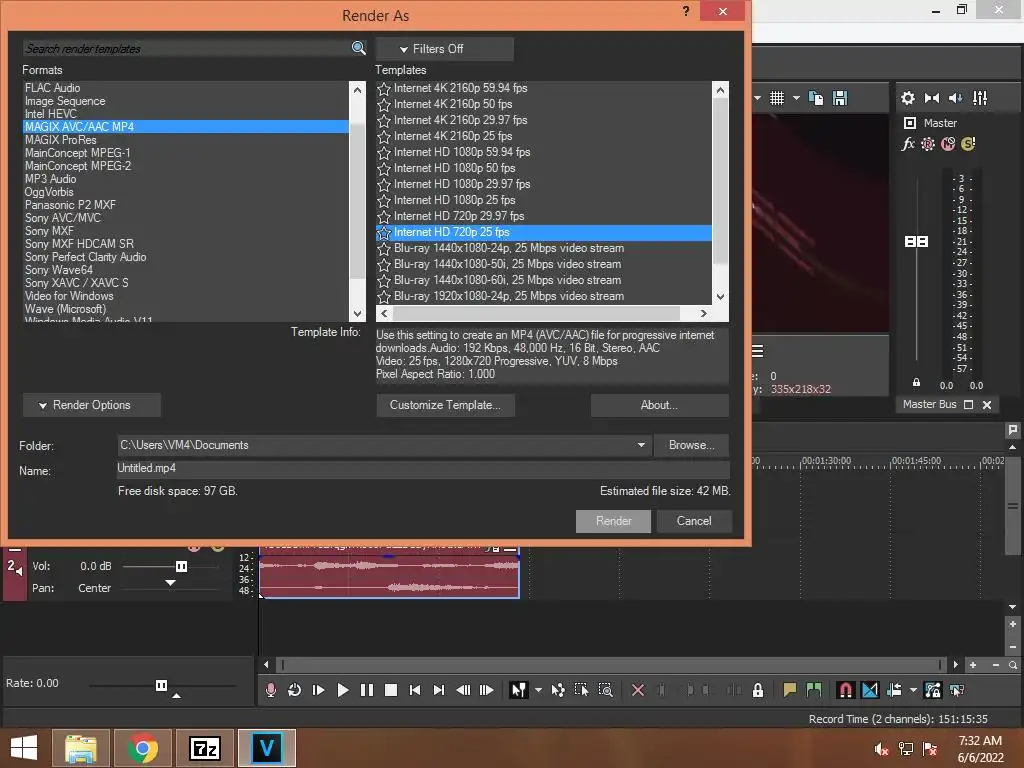Click the Master fader handle
The width and height of the screenshot is (1024, 768).
(x=916, y=242)
